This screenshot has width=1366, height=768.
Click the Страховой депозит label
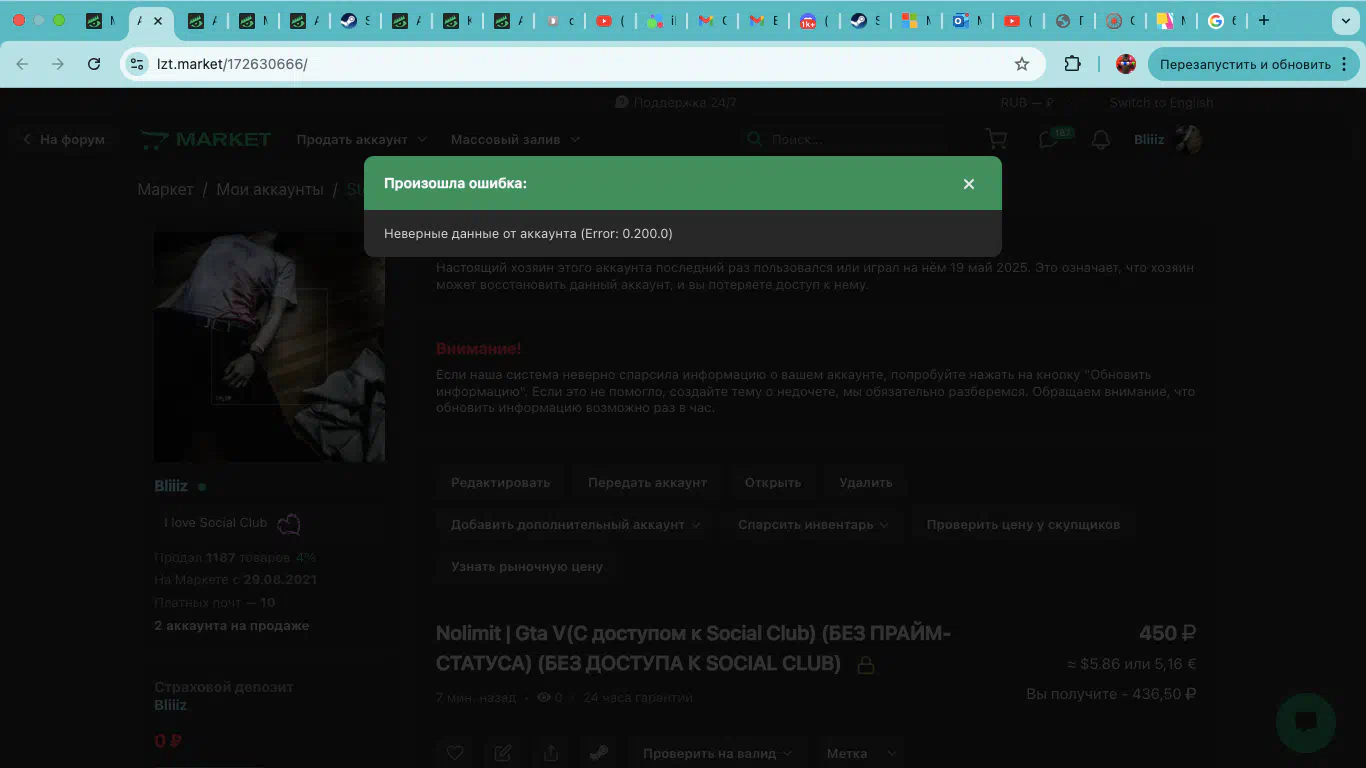pos(224,687)
